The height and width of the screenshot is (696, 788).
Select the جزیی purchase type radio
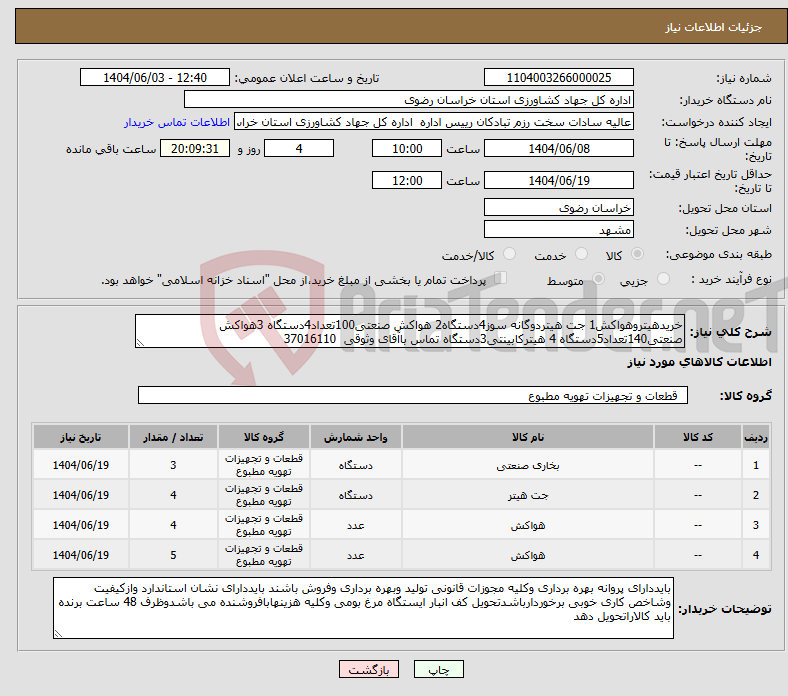pos(663,278)
